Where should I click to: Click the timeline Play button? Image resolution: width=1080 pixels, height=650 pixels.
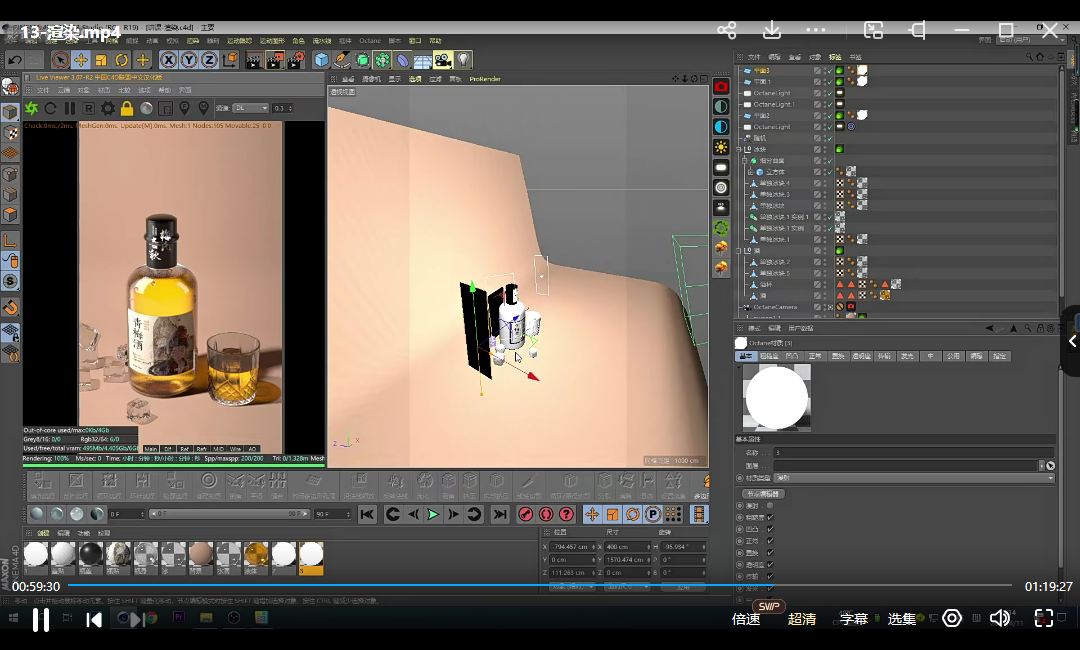433,514
